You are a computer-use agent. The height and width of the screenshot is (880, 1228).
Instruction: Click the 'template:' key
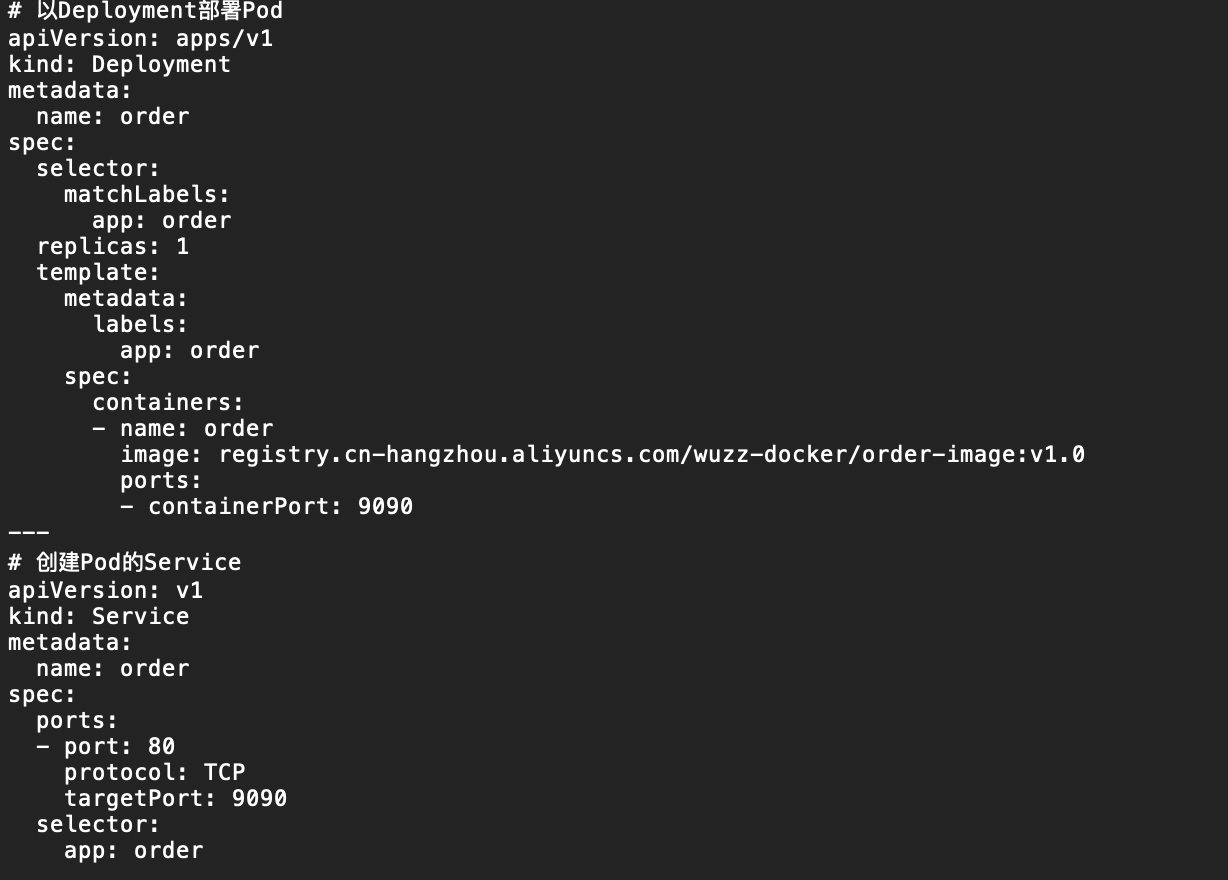tap(98, 272)
